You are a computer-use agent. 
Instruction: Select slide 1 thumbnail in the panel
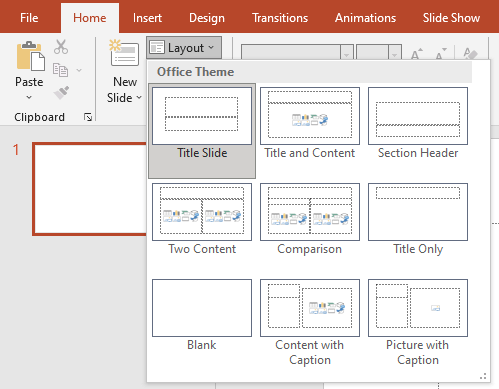[x=89, y=189]
